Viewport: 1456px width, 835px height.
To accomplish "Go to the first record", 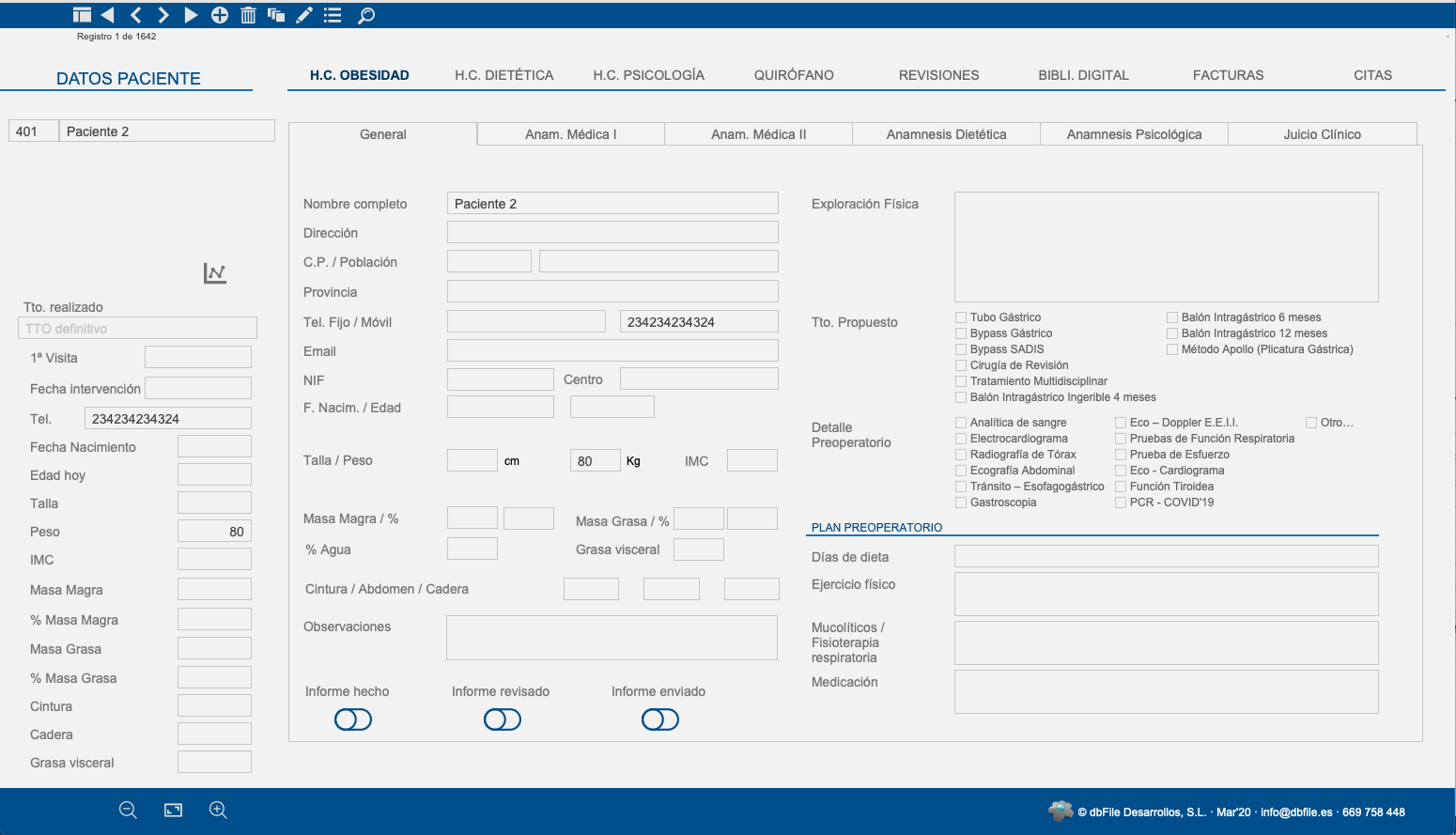I will [x=107, y=15].
